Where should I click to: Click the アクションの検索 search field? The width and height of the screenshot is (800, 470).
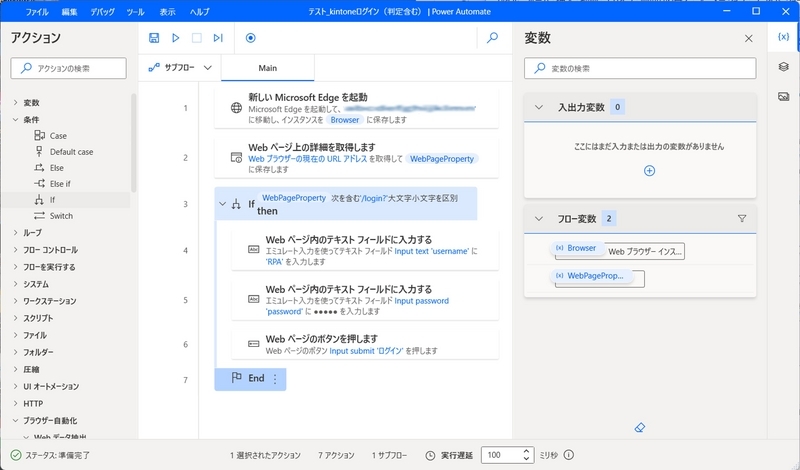pos(68,68)
